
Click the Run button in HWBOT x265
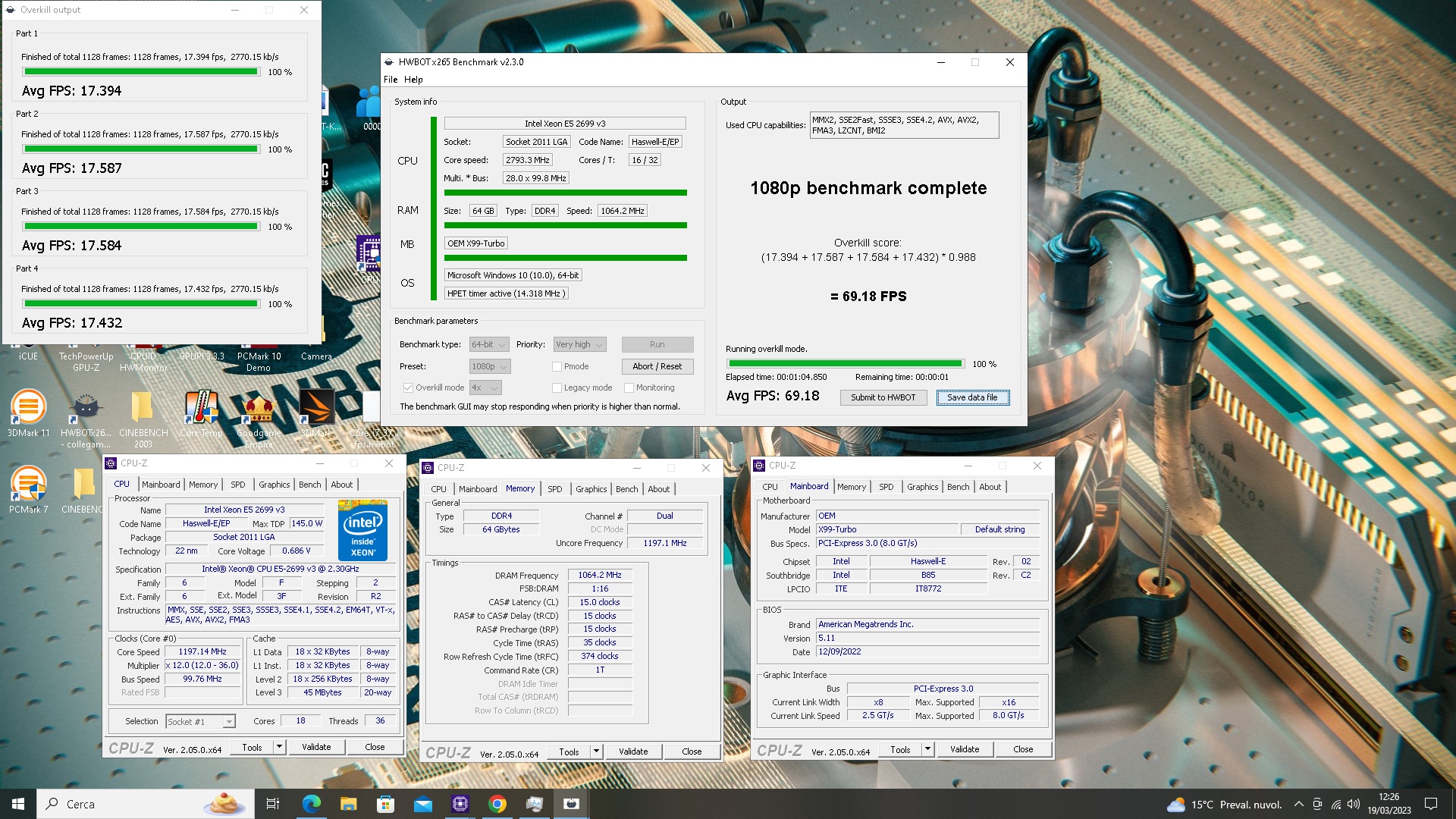[657, 344]
